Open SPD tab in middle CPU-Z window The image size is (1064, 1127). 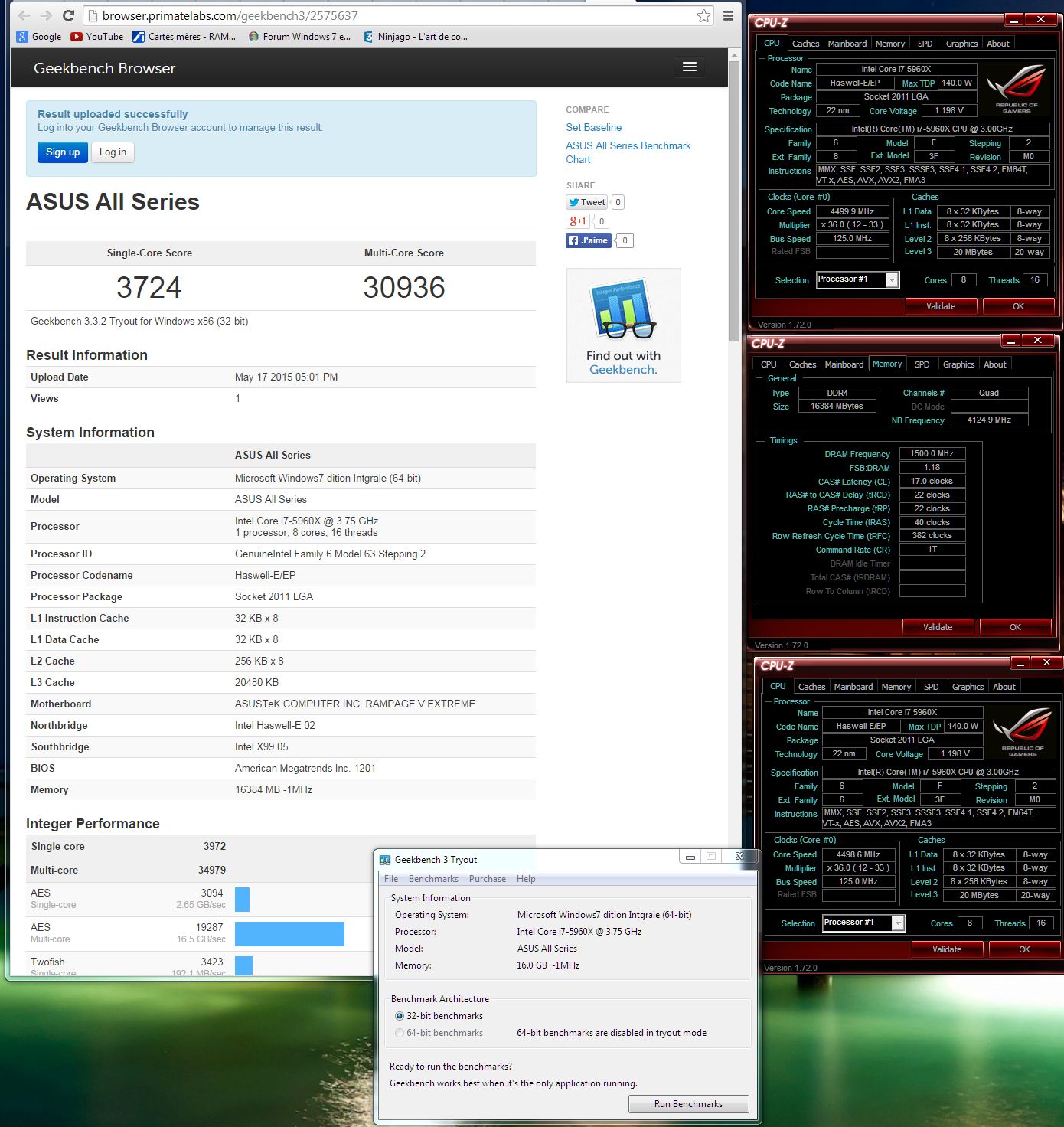922,364
